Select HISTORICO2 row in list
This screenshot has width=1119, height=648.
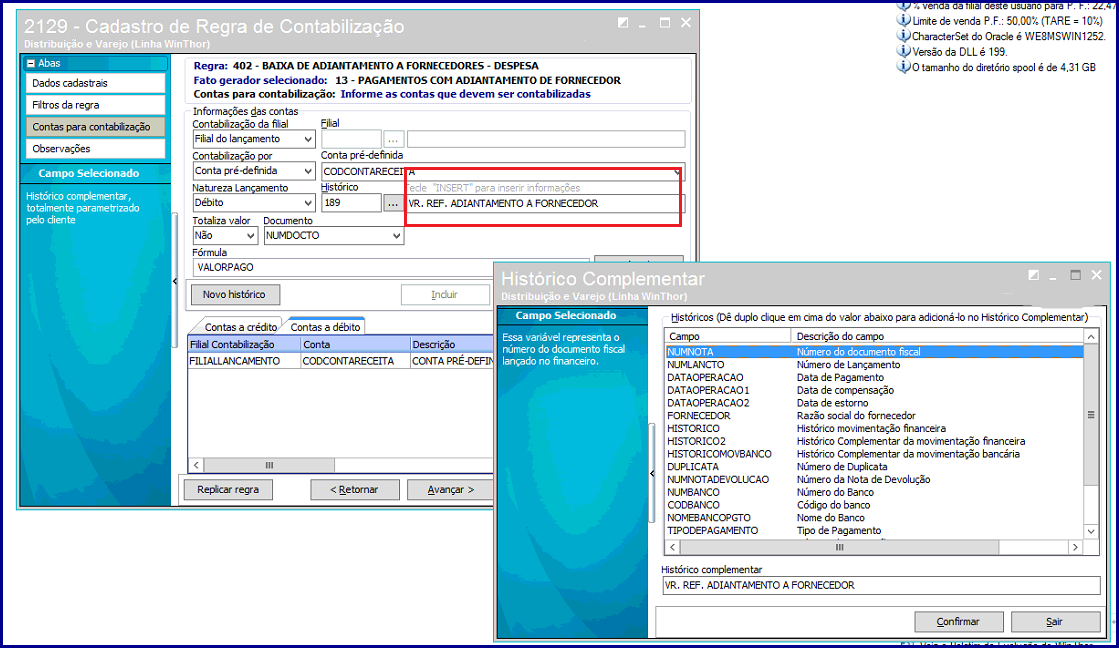[874, 441]
